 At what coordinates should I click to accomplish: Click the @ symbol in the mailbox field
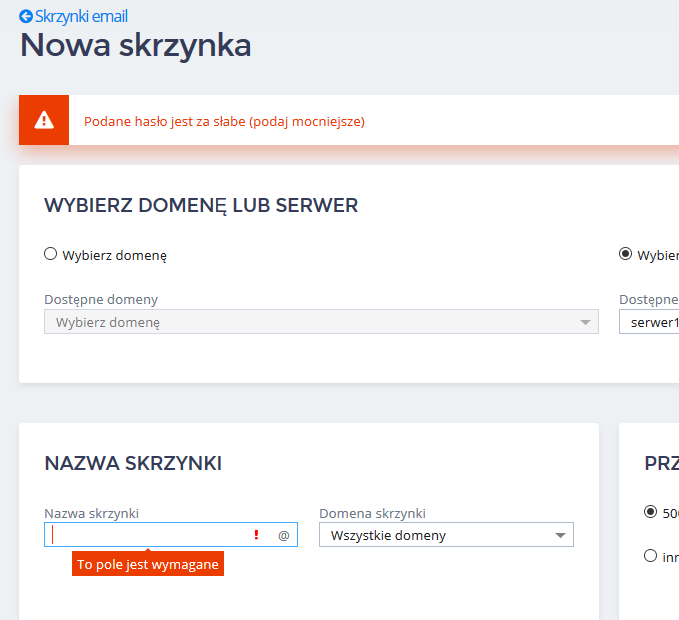284,536
